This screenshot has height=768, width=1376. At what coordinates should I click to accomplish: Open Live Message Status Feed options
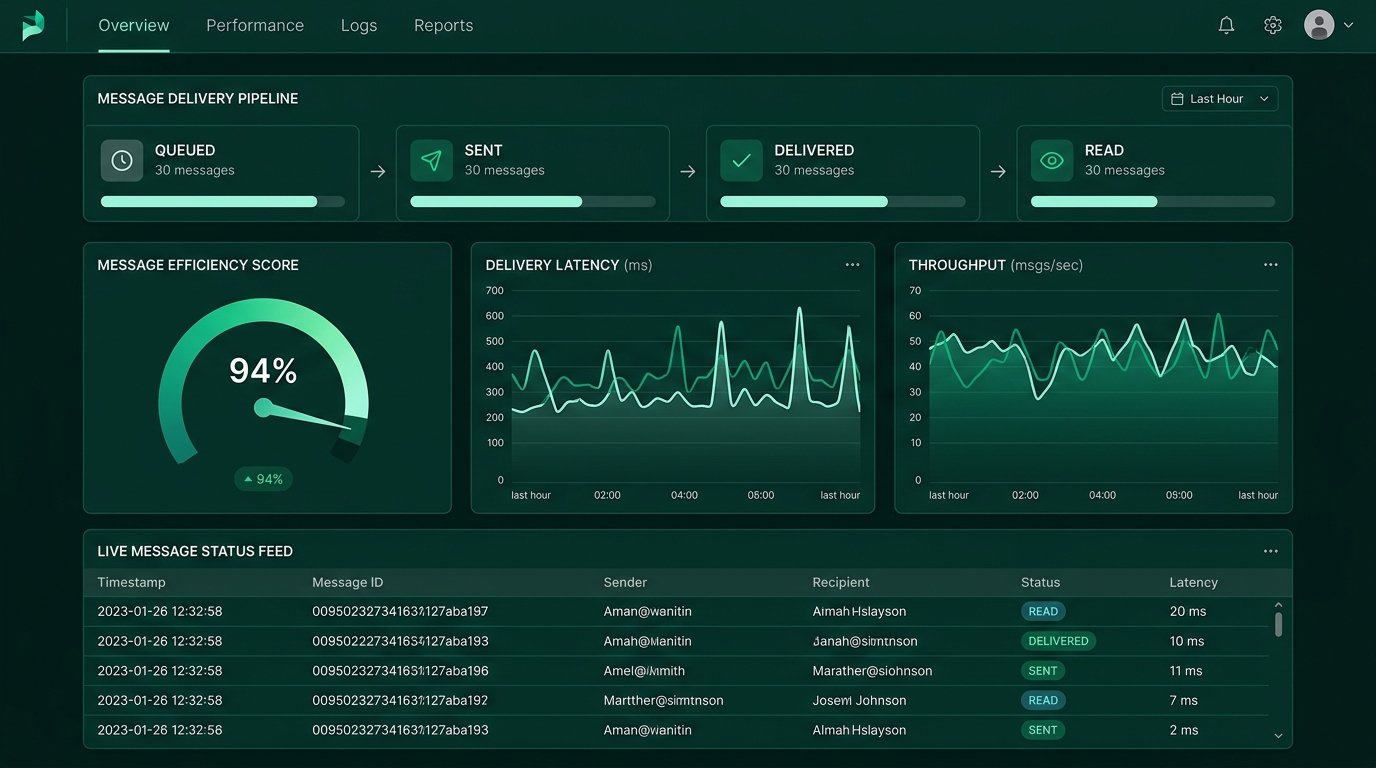(x=1270, y=551)
